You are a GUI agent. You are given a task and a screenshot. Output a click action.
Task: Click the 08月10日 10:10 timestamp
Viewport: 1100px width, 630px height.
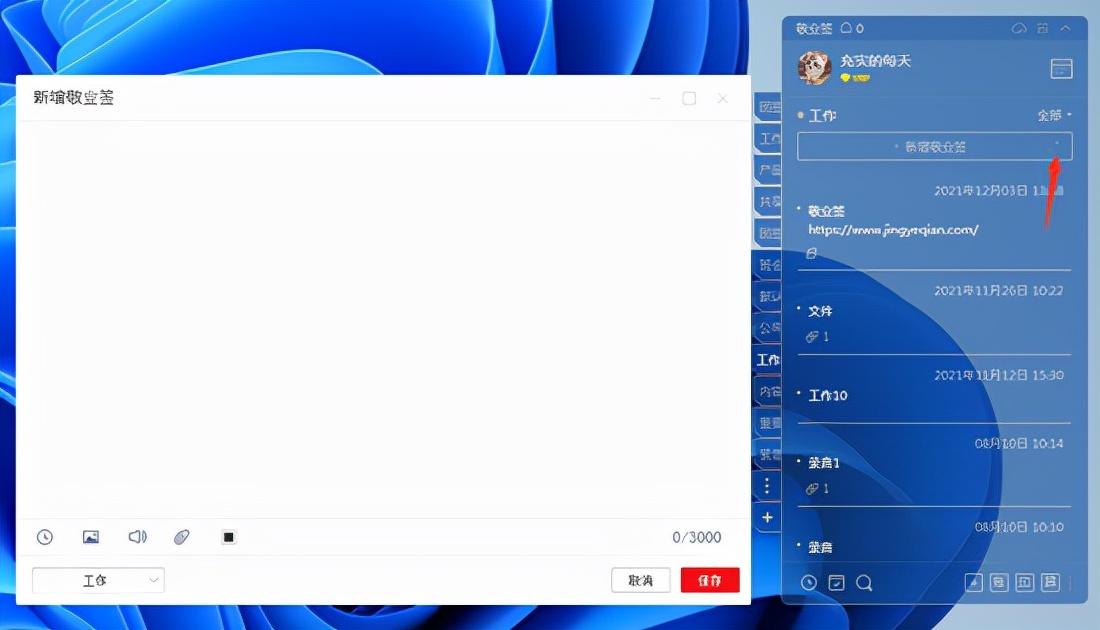pos(1019,527)
